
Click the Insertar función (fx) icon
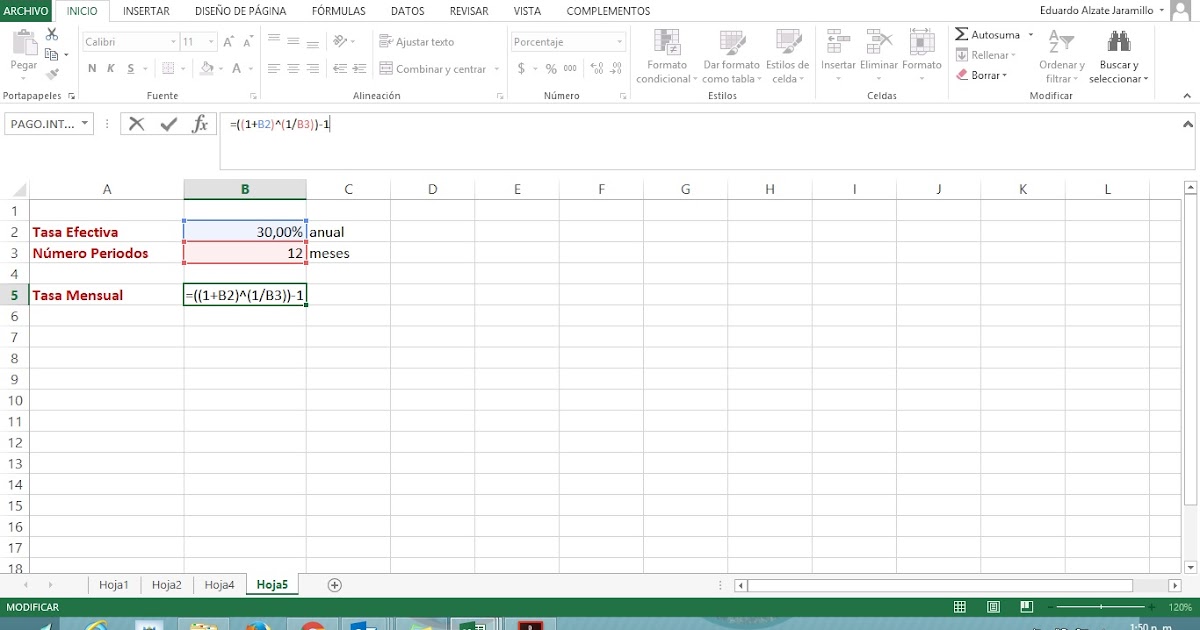pyautogui.click(x=199, y=123)
